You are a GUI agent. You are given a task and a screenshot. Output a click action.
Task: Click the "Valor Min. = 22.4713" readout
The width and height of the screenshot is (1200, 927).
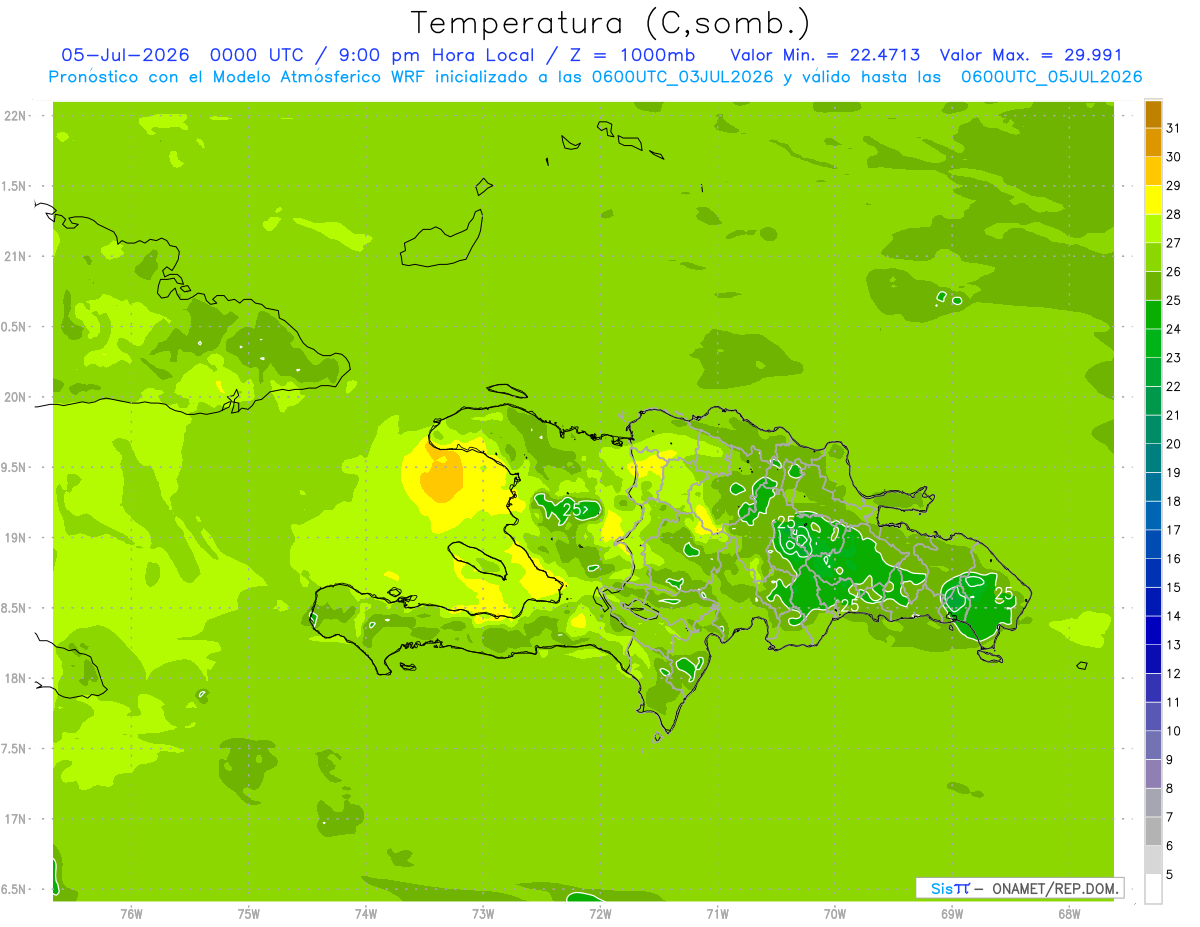click(x=825, y=55)
